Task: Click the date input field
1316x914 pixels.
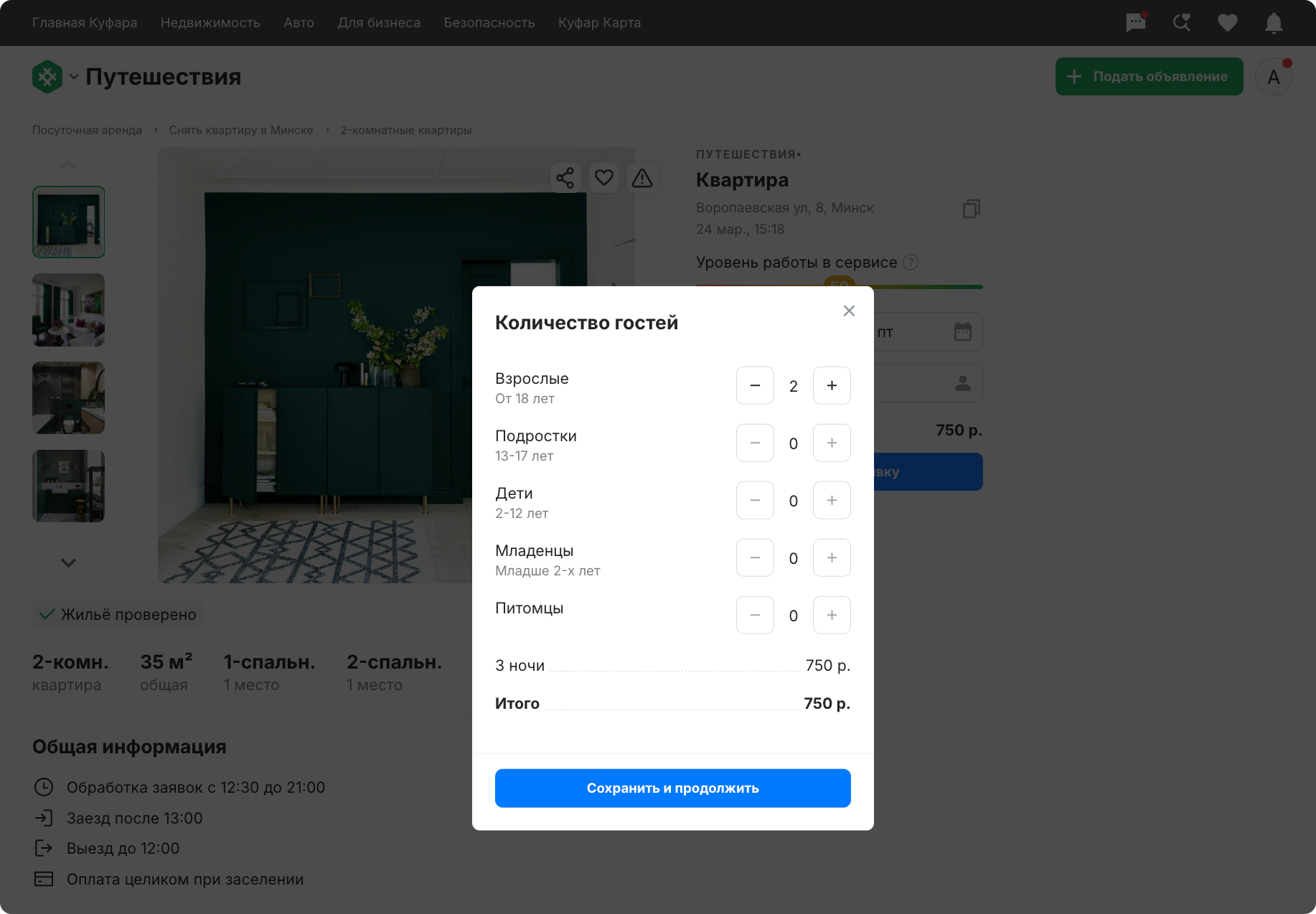Action: [929, 332]
